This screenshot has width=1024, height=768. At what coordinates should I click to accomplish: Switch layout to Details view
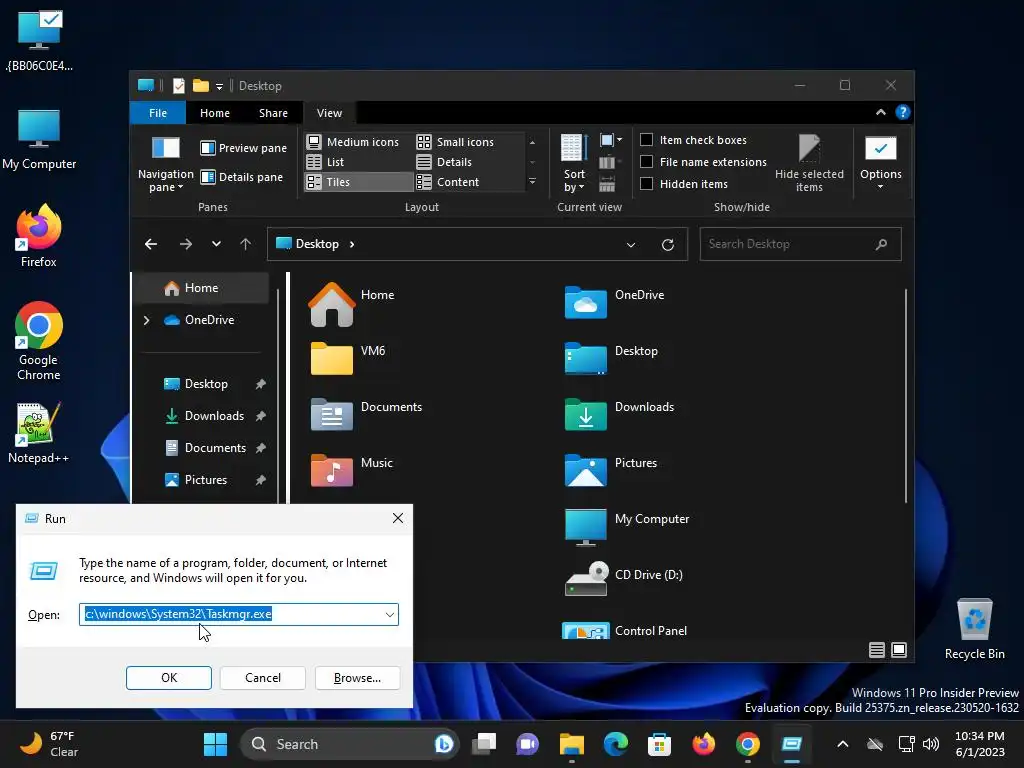[444, 162]
